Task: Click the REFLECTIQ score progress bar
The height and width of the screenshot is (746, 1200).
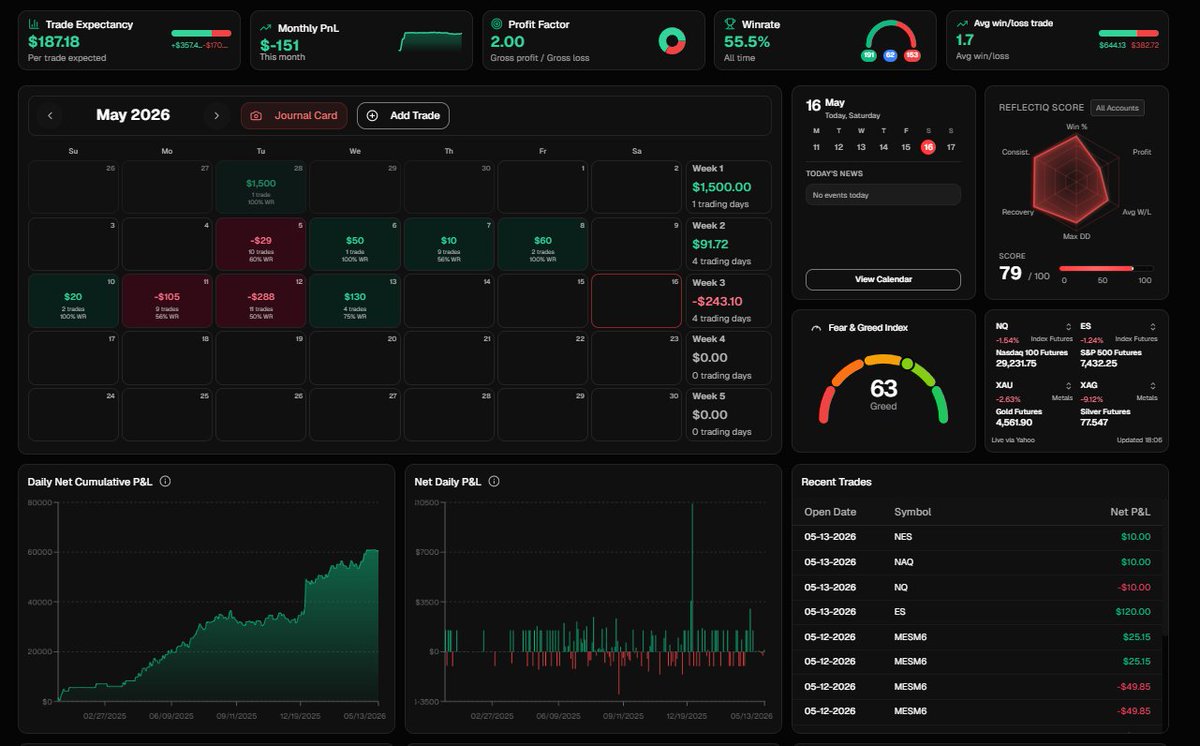Action: click(1106, 268)
